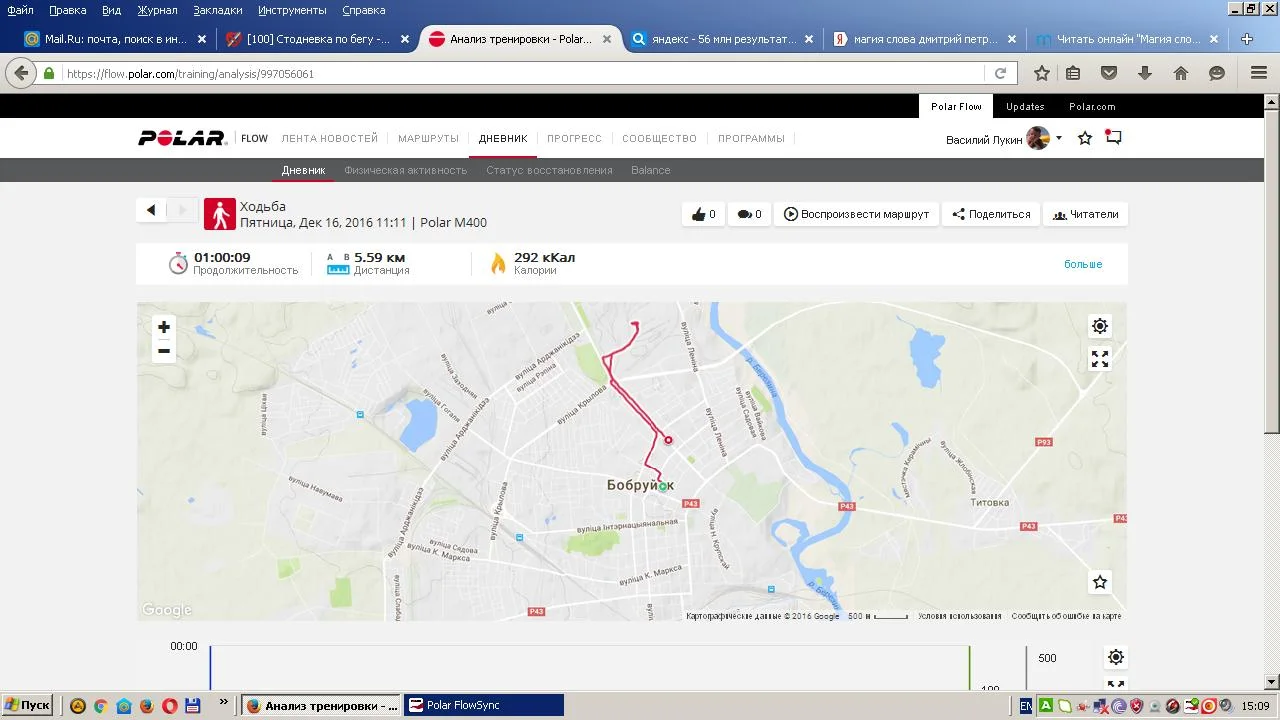Expand training details via 'больше' link
This screenshot has height=720, width=1280.
[1083, 264]
